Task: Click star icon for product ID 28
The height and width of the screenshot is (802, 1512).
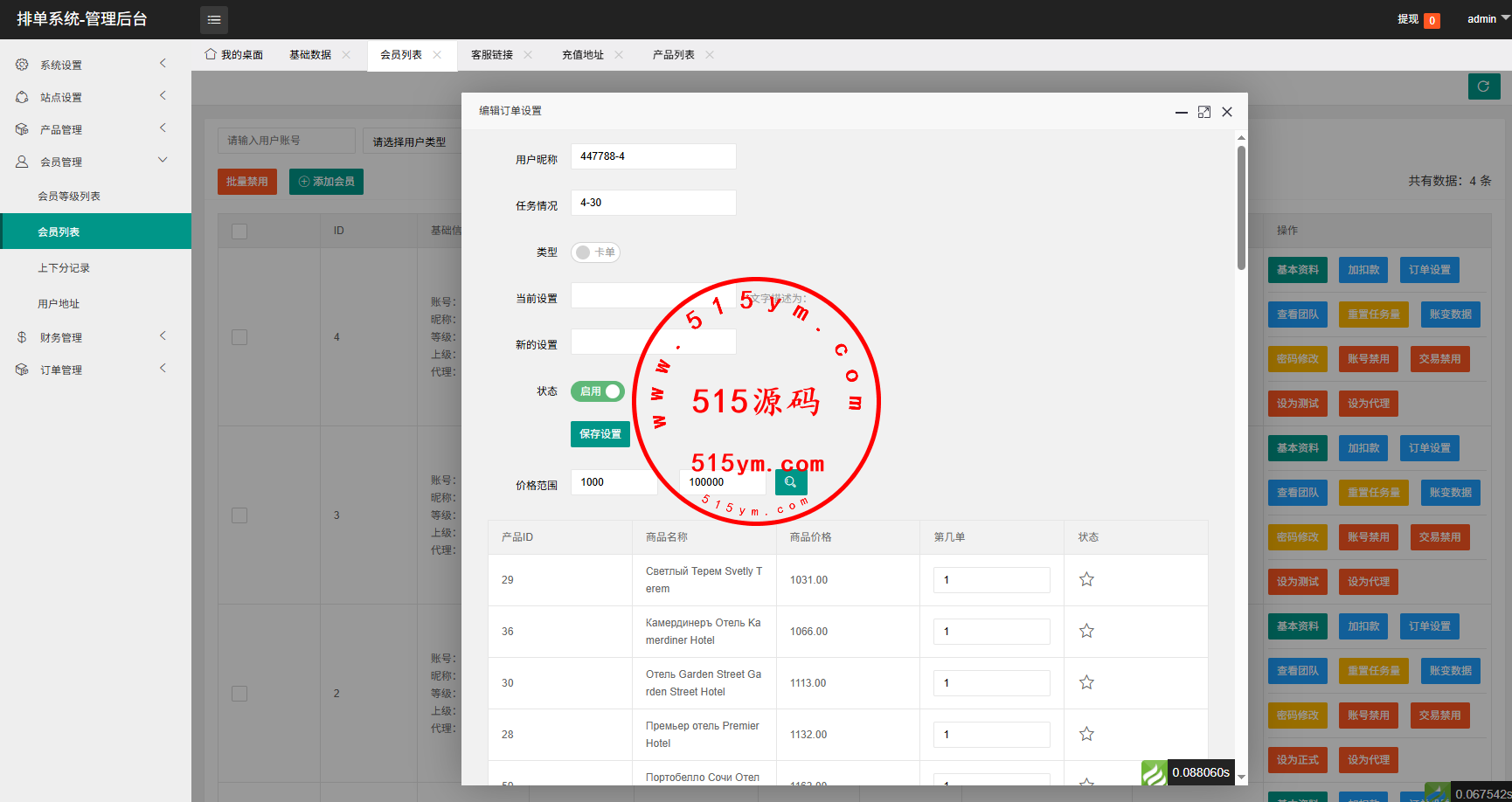Action: tap(1086, 734)
